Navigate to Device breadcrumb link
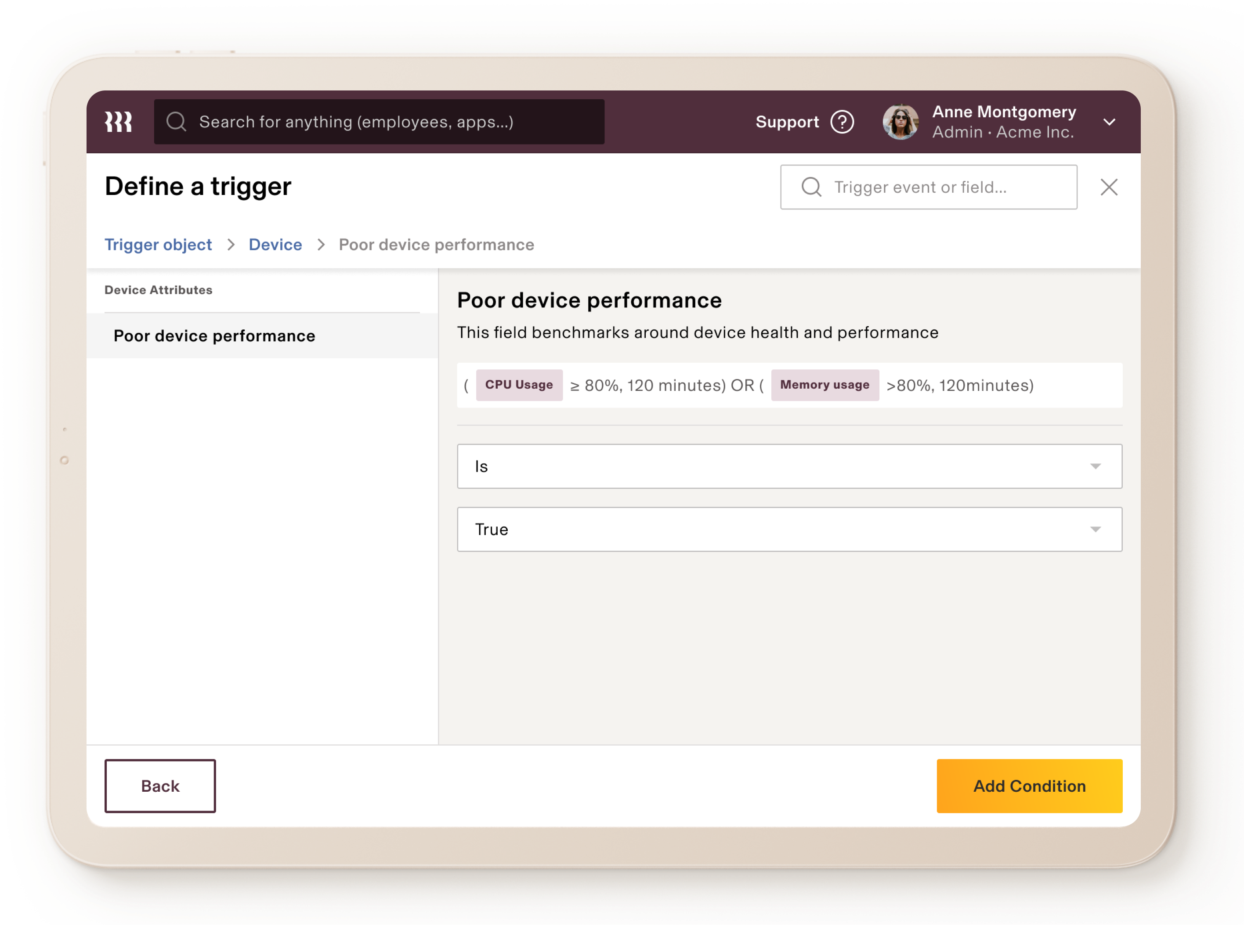 (275, 245)
